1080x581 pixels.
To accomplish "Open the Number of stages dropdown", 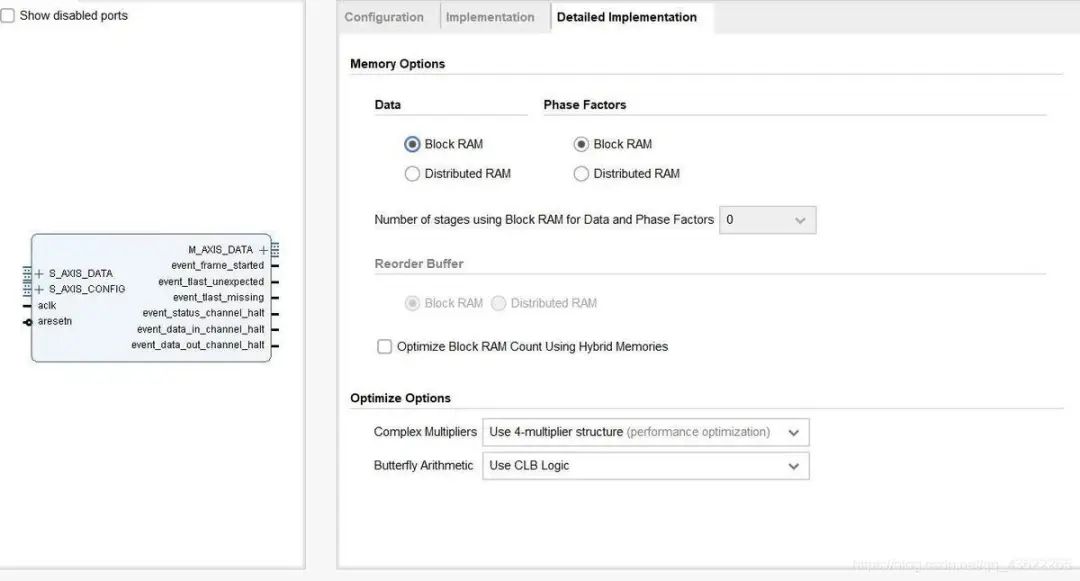I will (767, 220).
